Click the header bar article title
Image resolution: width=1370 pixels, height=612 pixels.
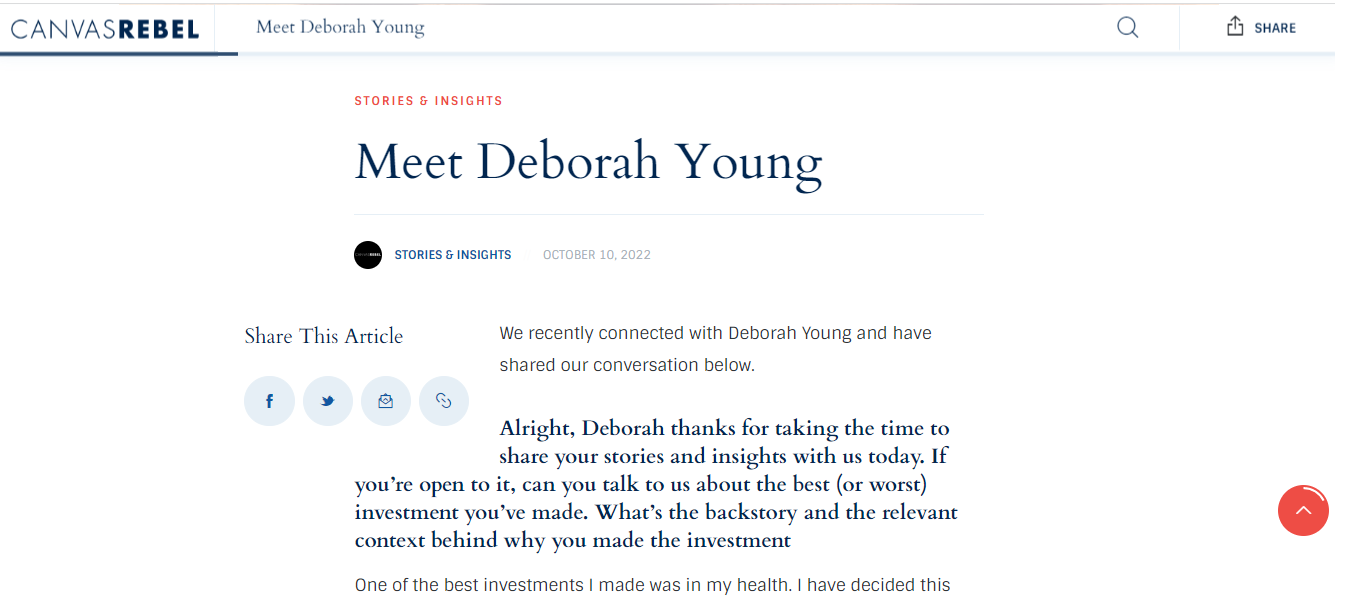(340, 27)
